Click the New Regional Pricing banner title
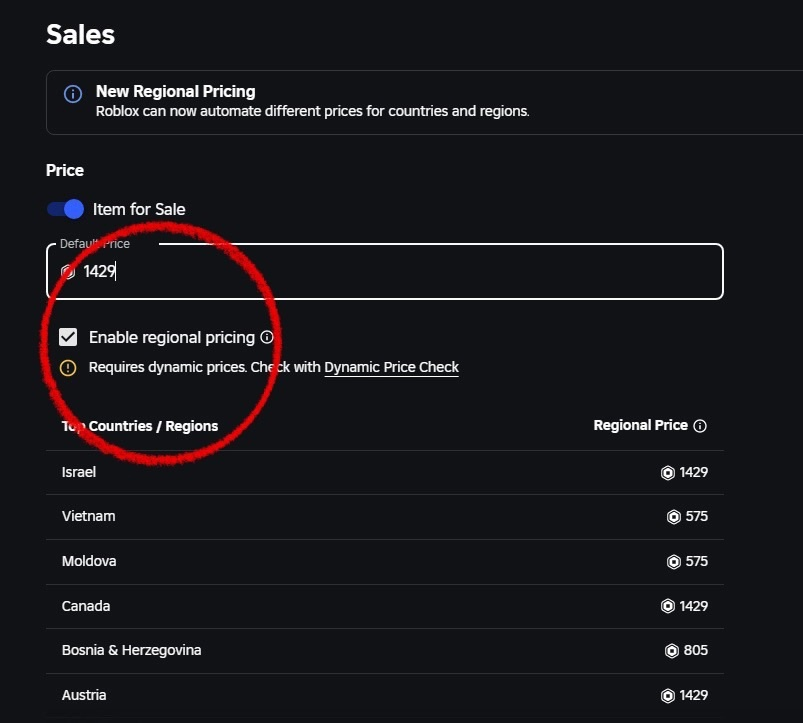 coord(176,91)
